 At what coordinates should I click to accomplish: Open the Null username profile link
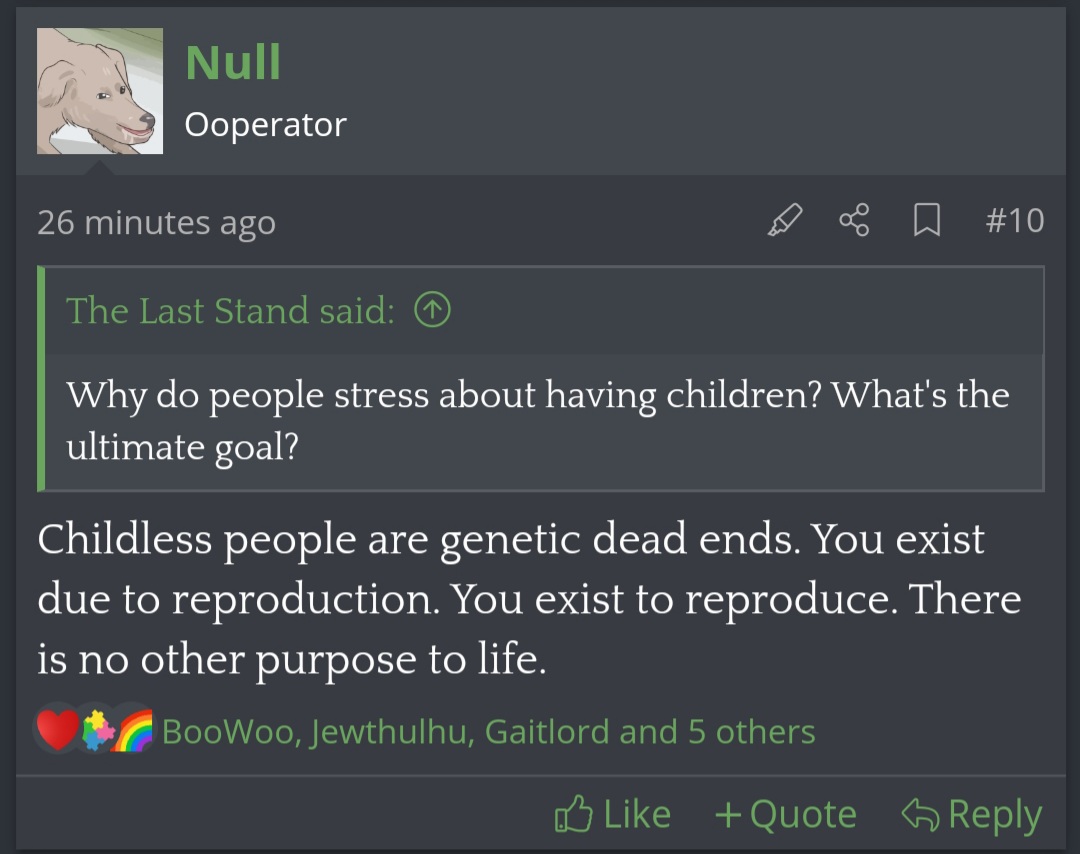[x=233, y=63]
